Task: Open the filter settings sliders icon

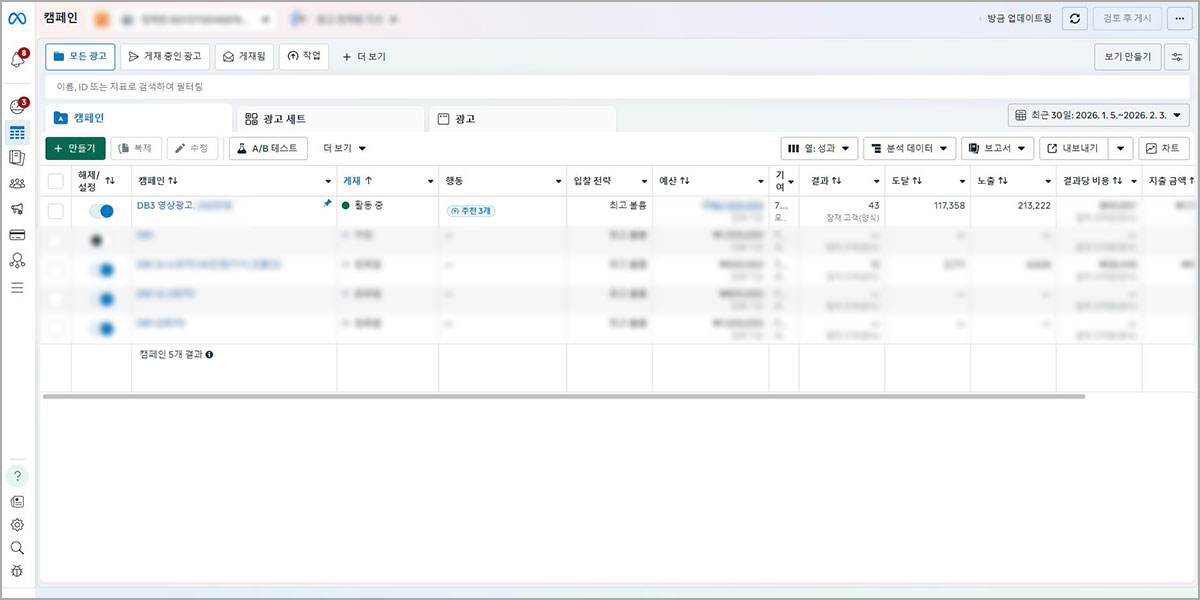Action: click(x=1177, y=57)
